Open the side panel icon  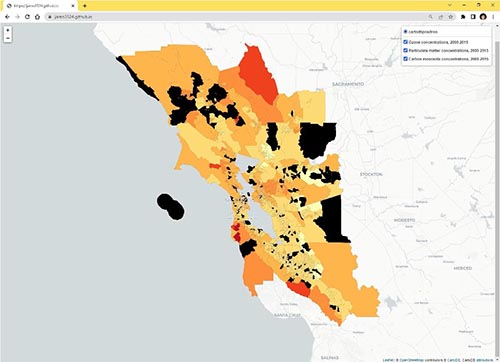pos(473,17)
